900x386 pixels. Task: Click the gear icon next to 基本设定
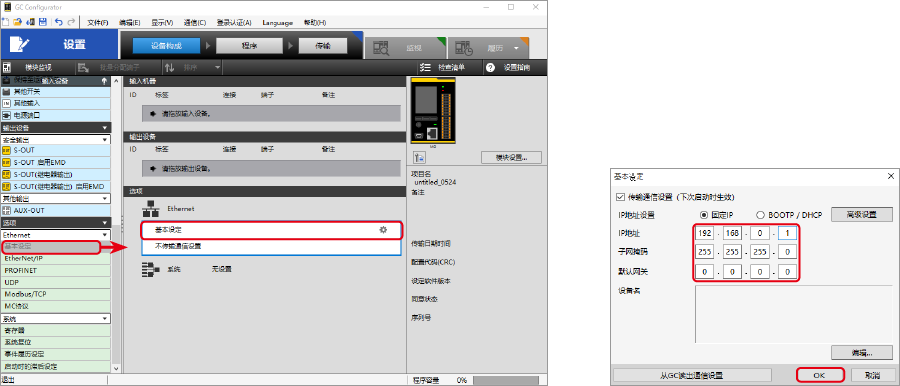point(383,230)
